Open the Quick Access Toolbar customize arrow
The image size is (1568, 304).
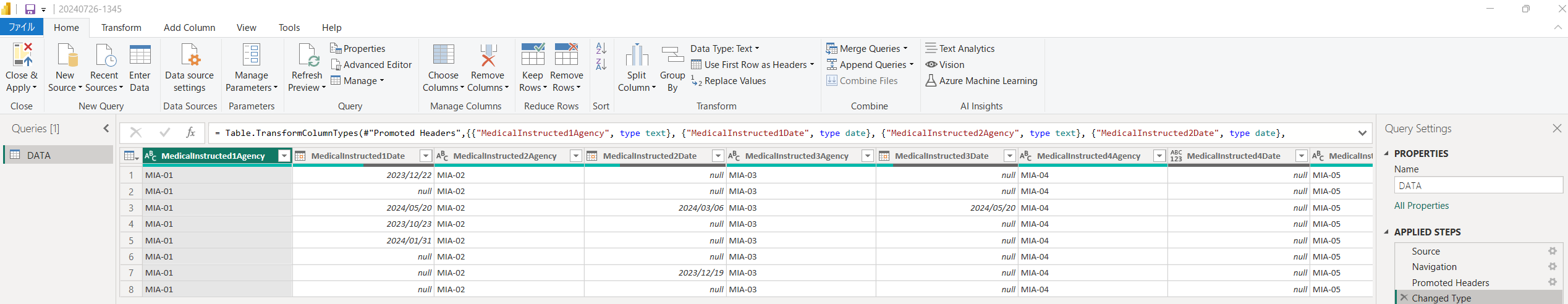coord(43,10)
